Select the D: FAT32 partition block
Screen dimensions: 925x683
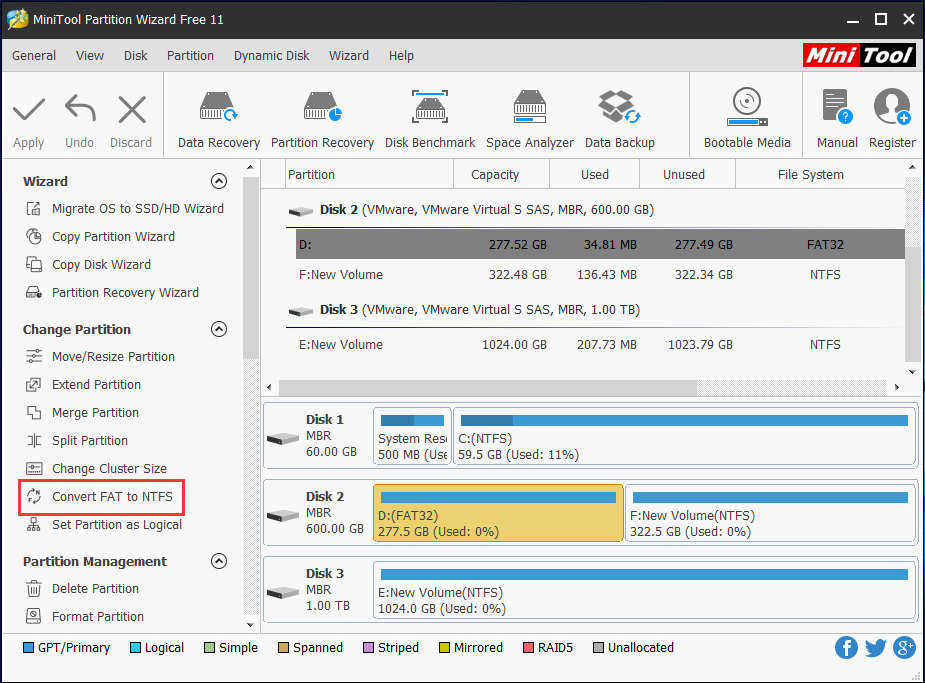497,514
